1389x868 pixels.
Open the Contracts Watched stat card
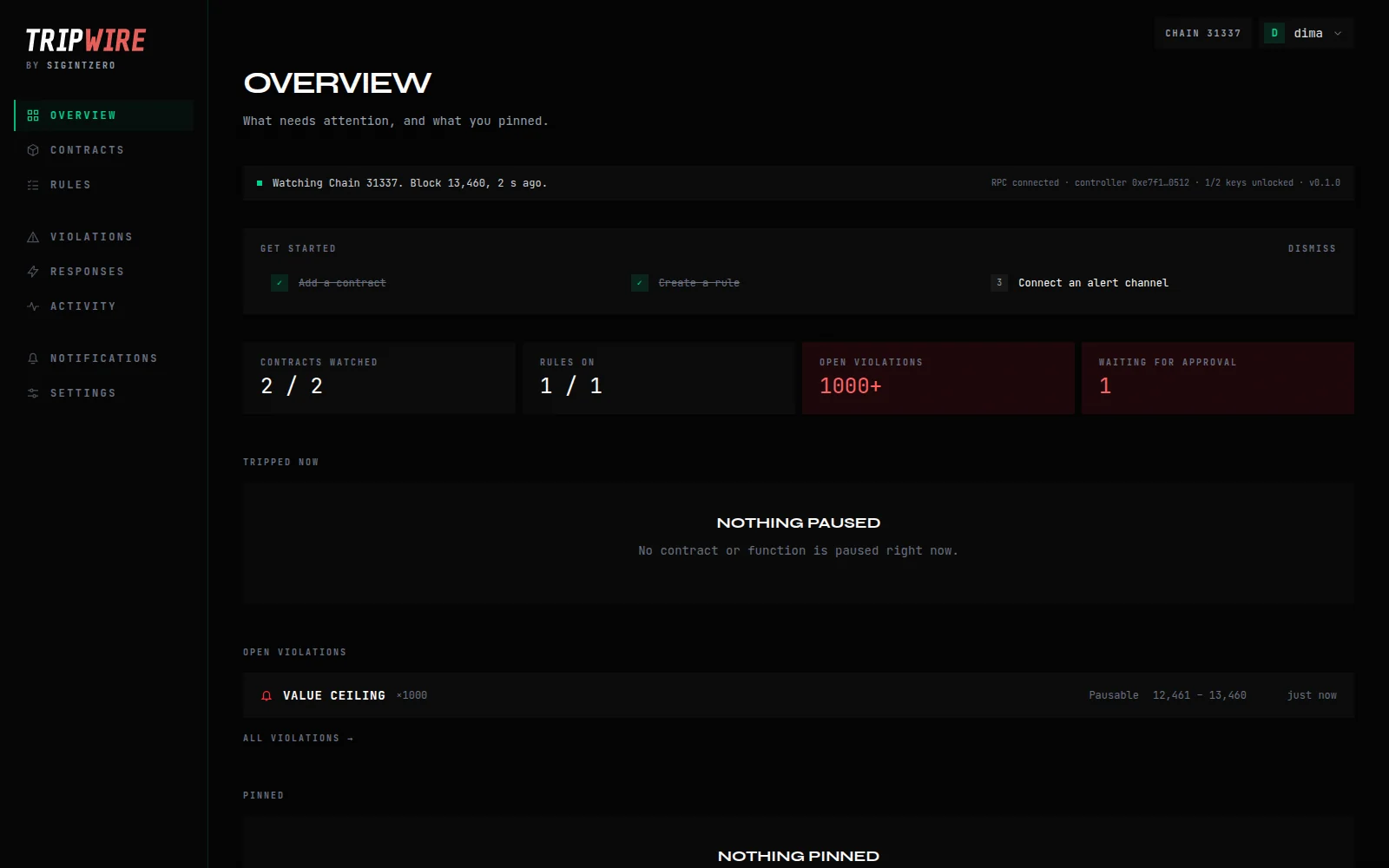[379, 378]
